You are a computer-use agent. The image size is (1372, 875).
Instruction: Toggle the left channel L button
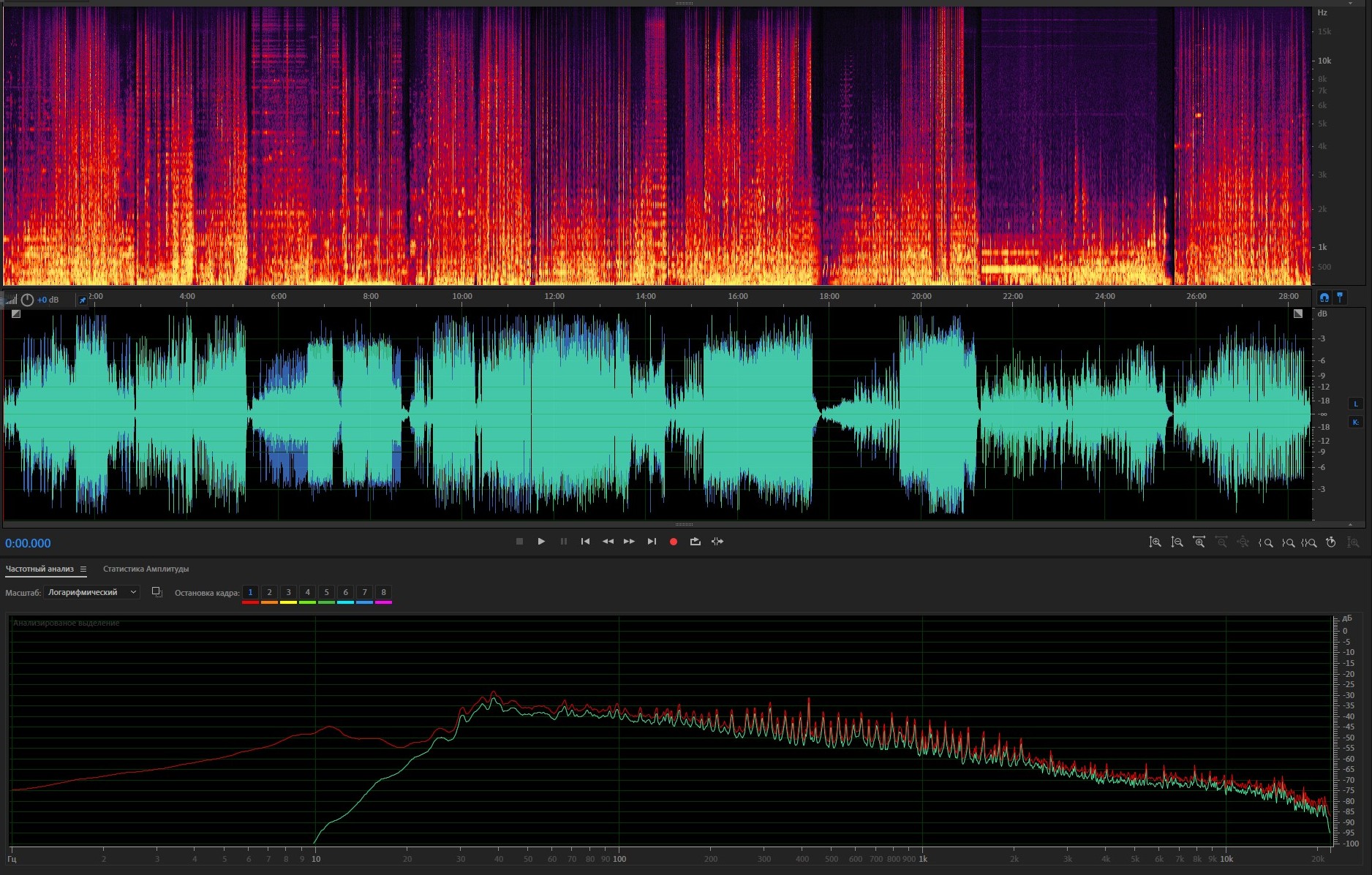[x=1355, y=404]
